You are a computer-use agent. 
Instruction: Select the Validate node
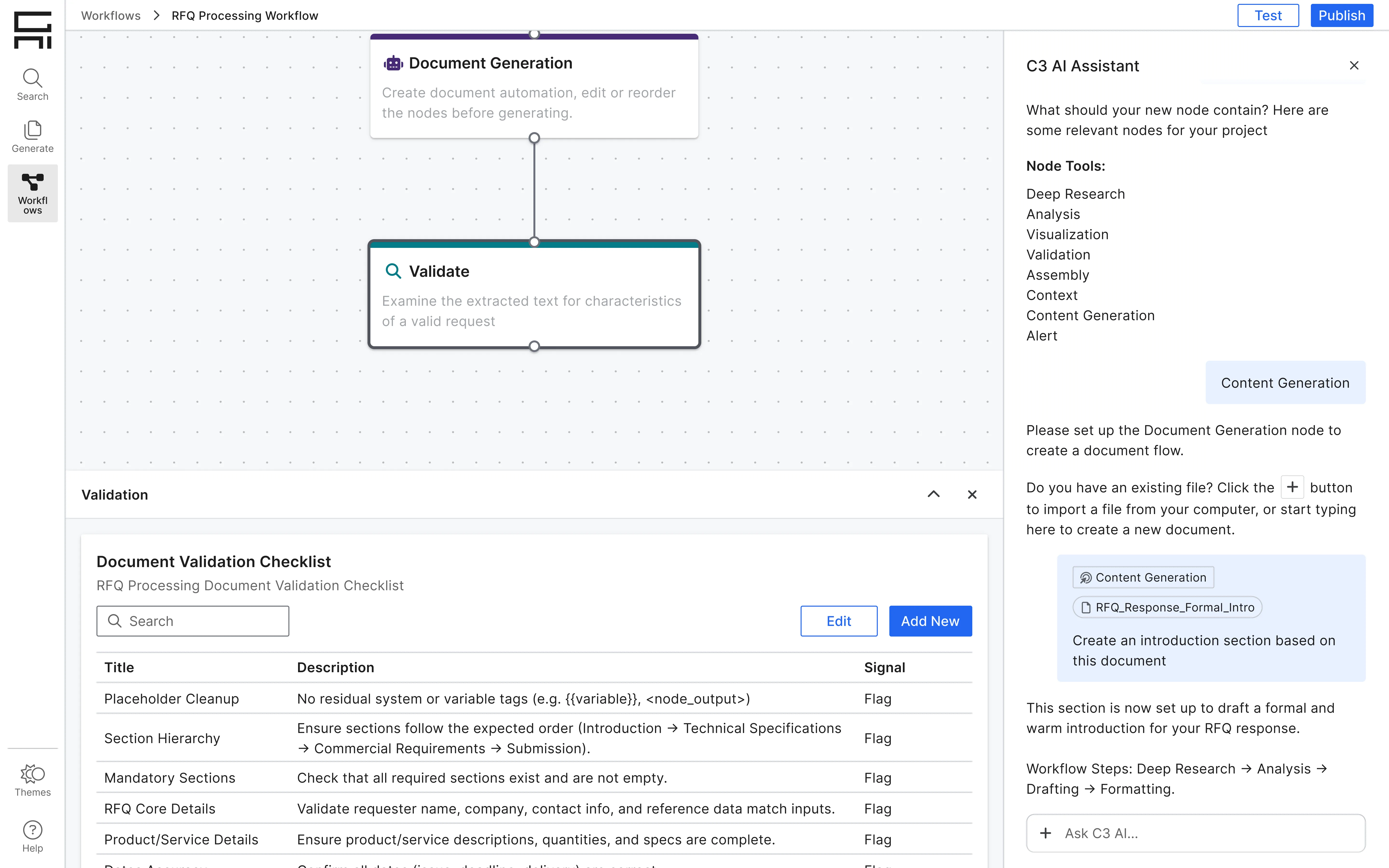534,294
